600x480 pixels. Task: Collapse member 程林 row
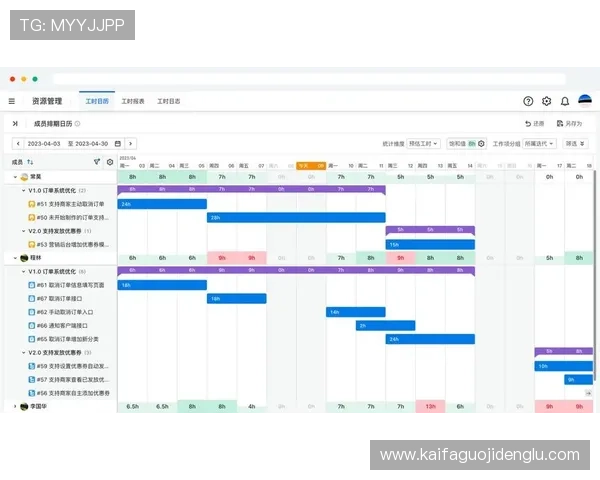[x=15, y=258]
